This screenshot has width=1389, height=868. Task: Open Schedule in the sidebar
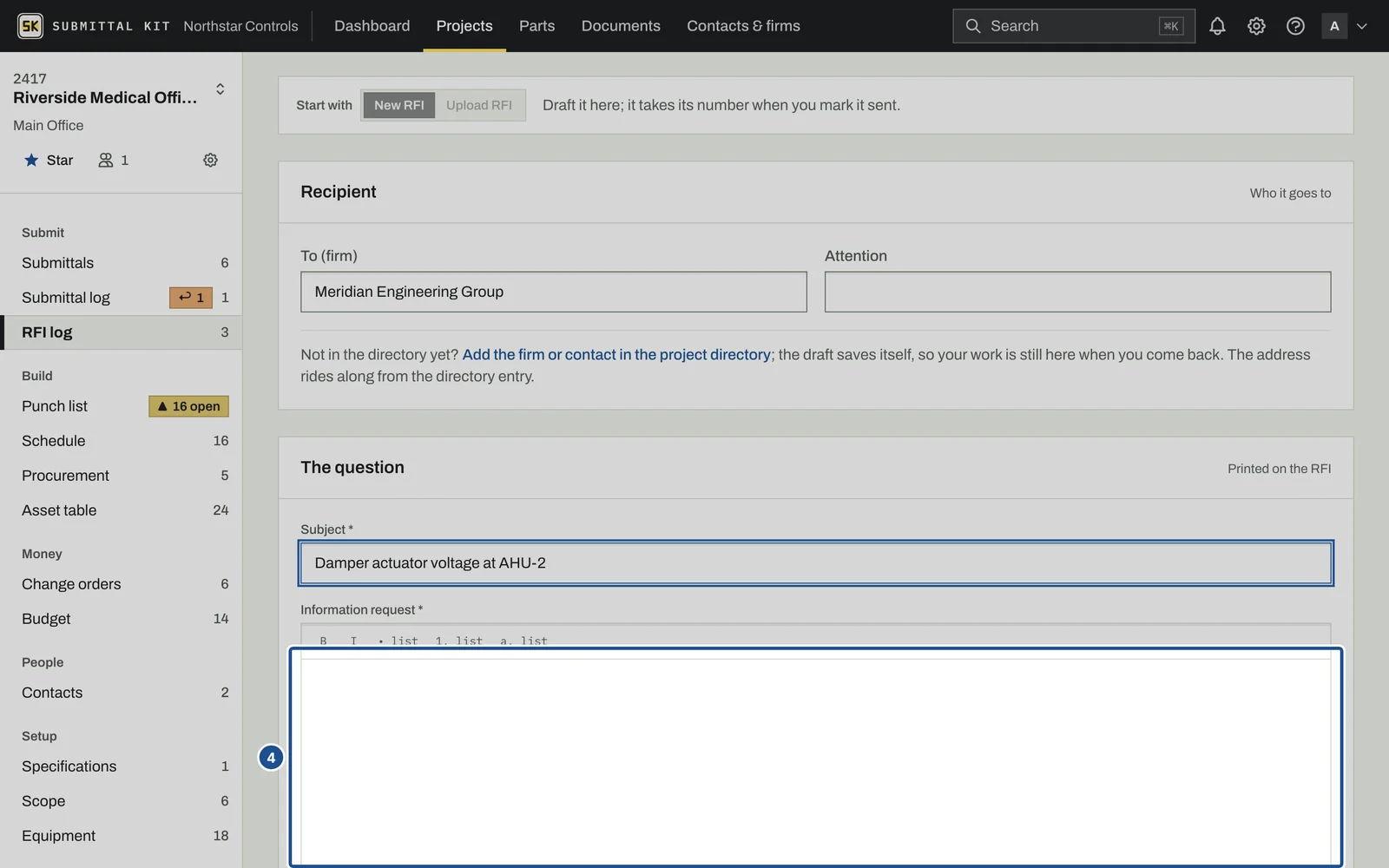[122, 441]
